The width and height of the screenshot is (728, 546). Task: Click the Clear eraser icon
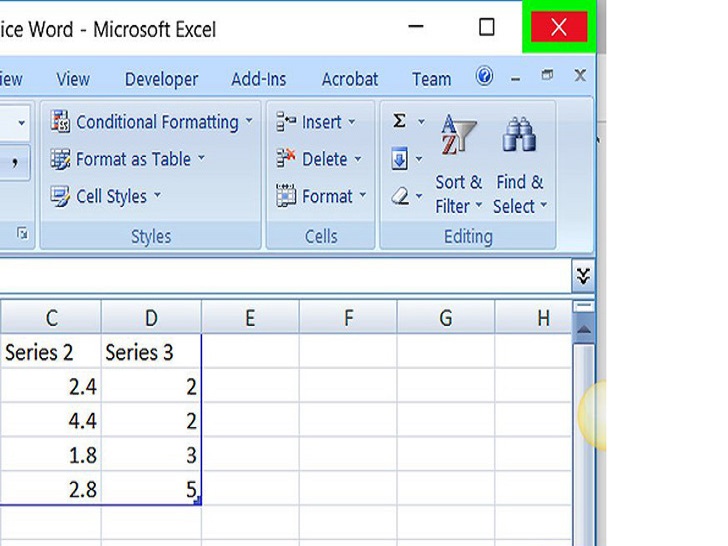click(x=400, y=197)
